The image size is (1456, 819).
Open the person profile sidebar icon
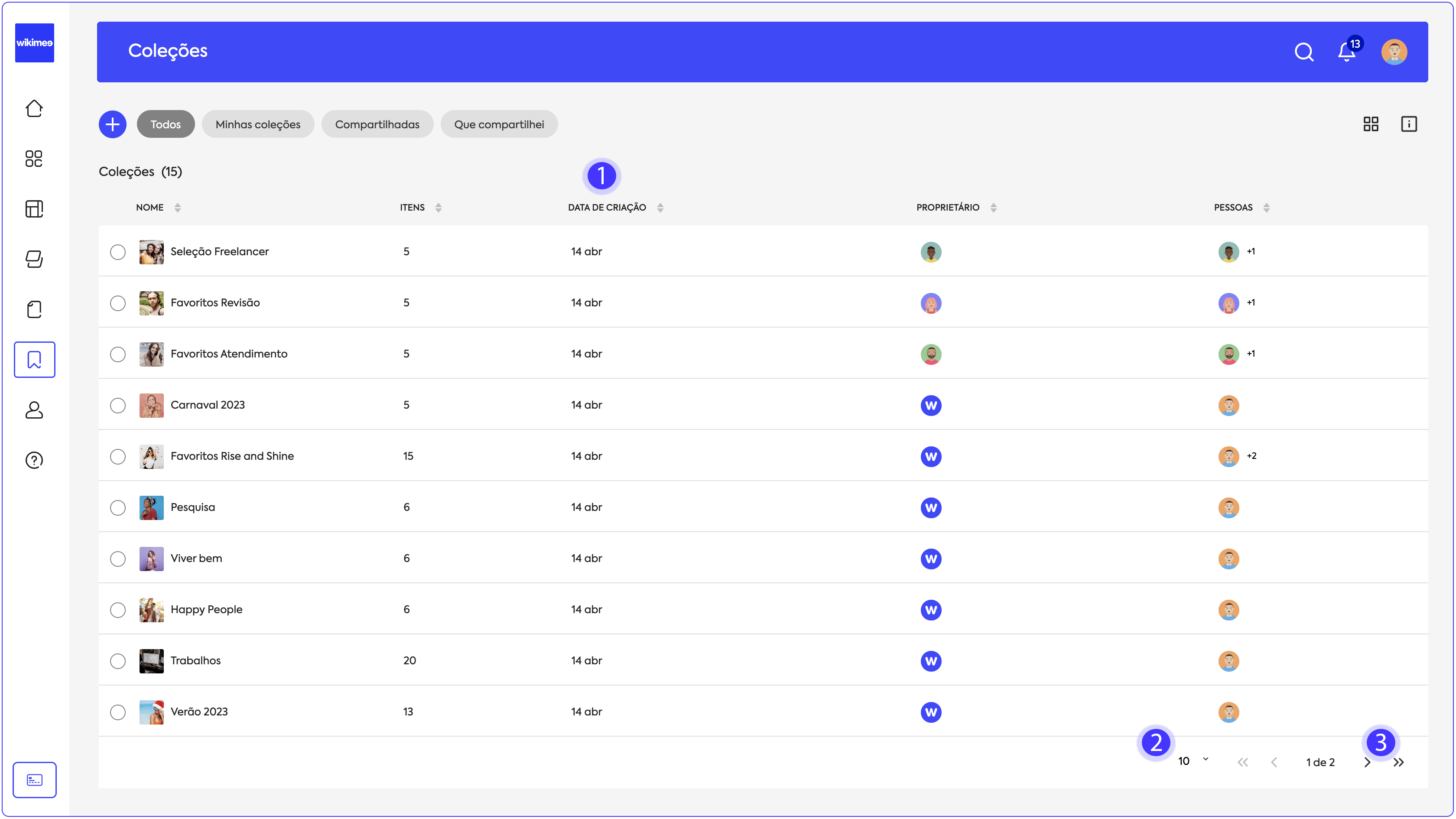coord(34,410)
